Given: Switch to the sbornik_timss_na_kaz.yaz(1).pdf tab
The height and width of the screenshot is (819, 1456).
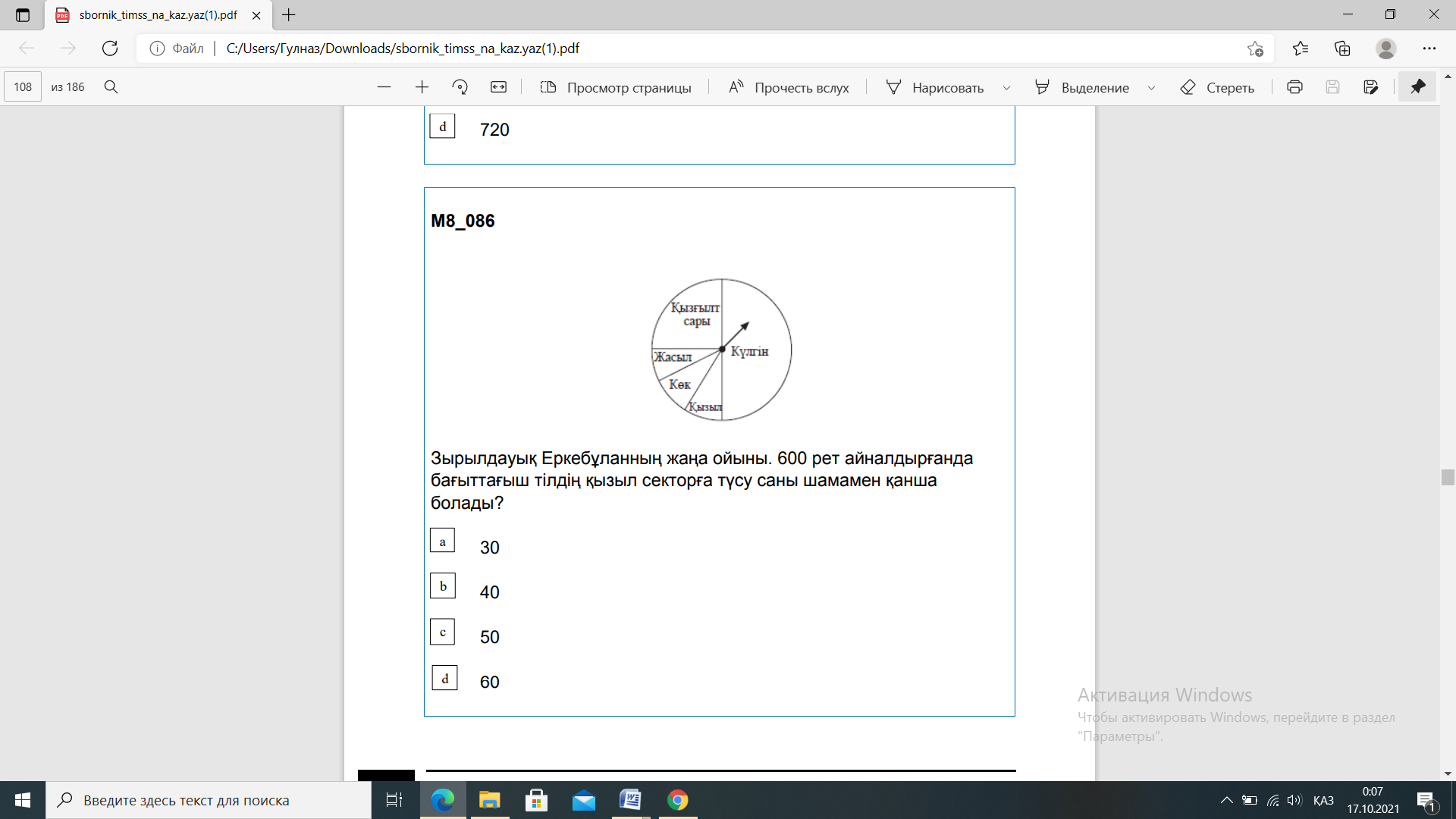Looking at the screenshot, I should tap(158, 15).
